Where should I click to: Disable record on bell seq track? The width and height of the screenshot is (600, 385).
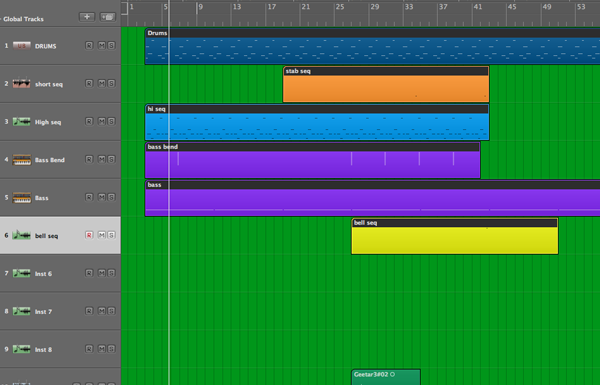[x=89, y=235]
